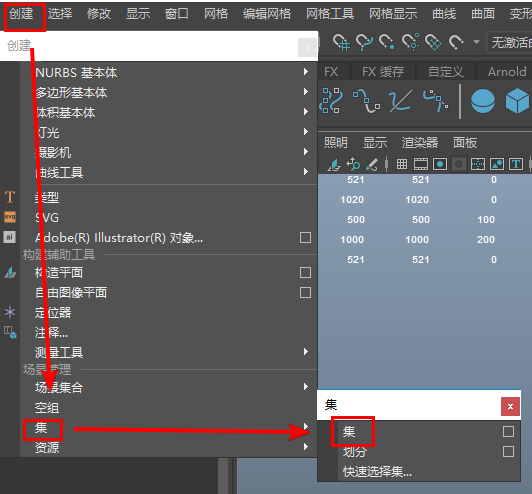This screenshot has width=532, height=494.
Task: Select the polygon sphere shelf icon
Action: tap(482, 101)
